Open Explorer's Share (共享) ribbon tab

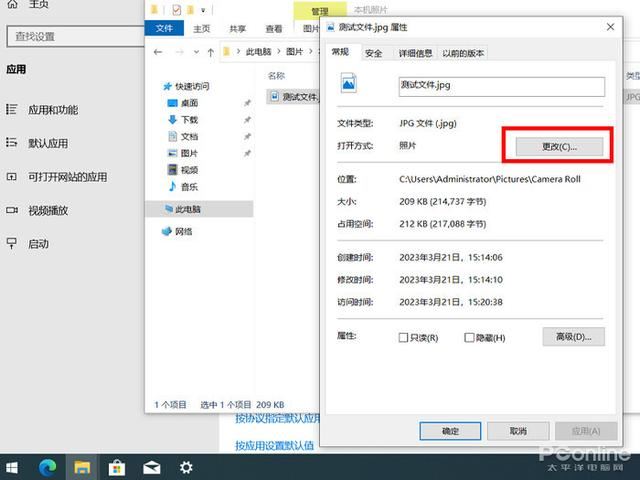(x=238, y=29)
